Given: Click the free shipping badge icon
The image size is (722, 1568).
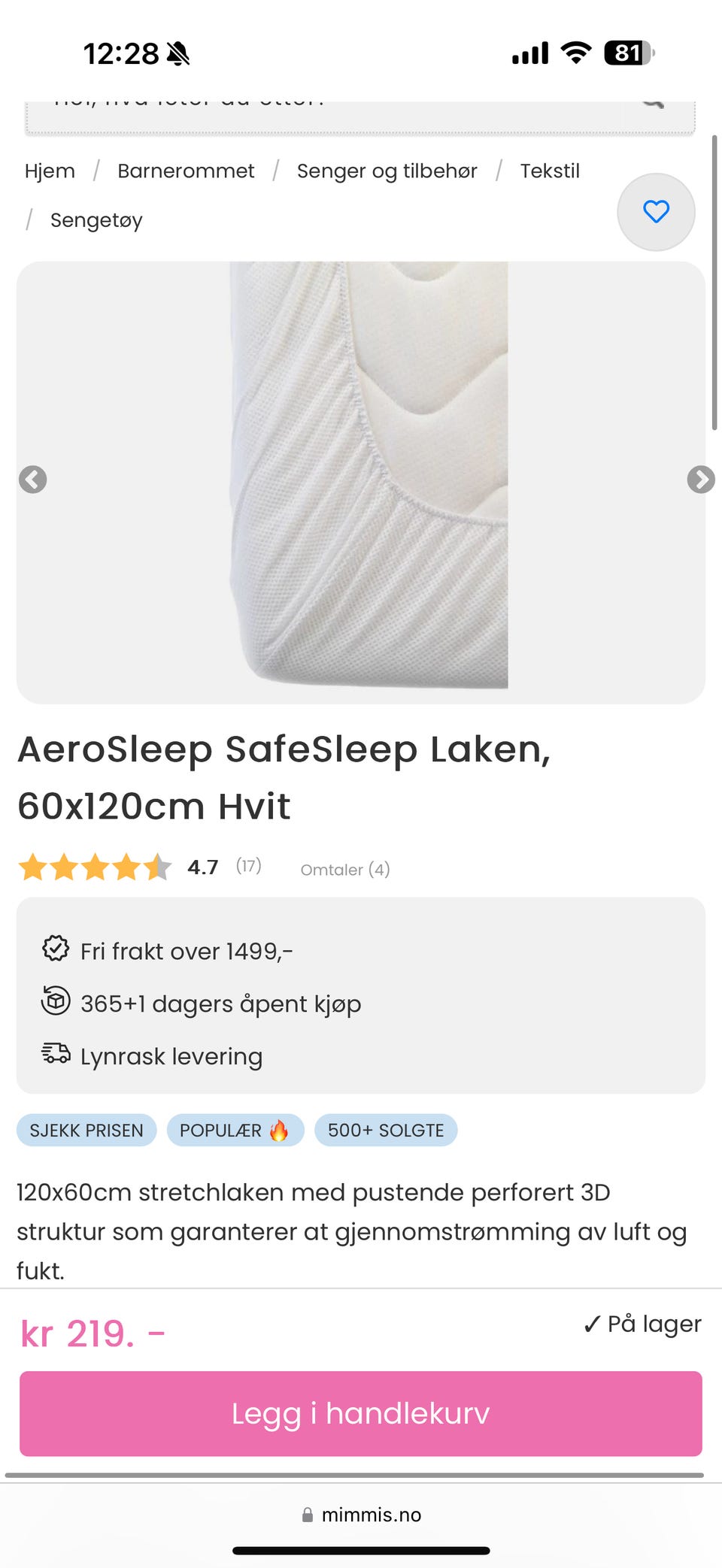Looking at the screenshot, I should tap(56, 949).
